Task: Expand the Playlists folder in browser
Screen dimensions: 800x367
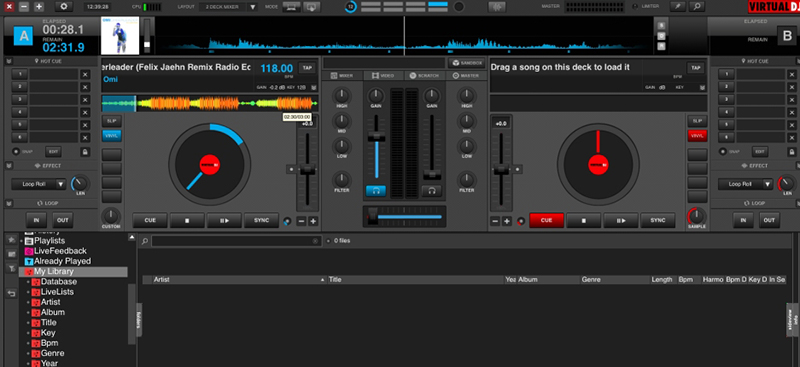Action: [x=21, y=240]
